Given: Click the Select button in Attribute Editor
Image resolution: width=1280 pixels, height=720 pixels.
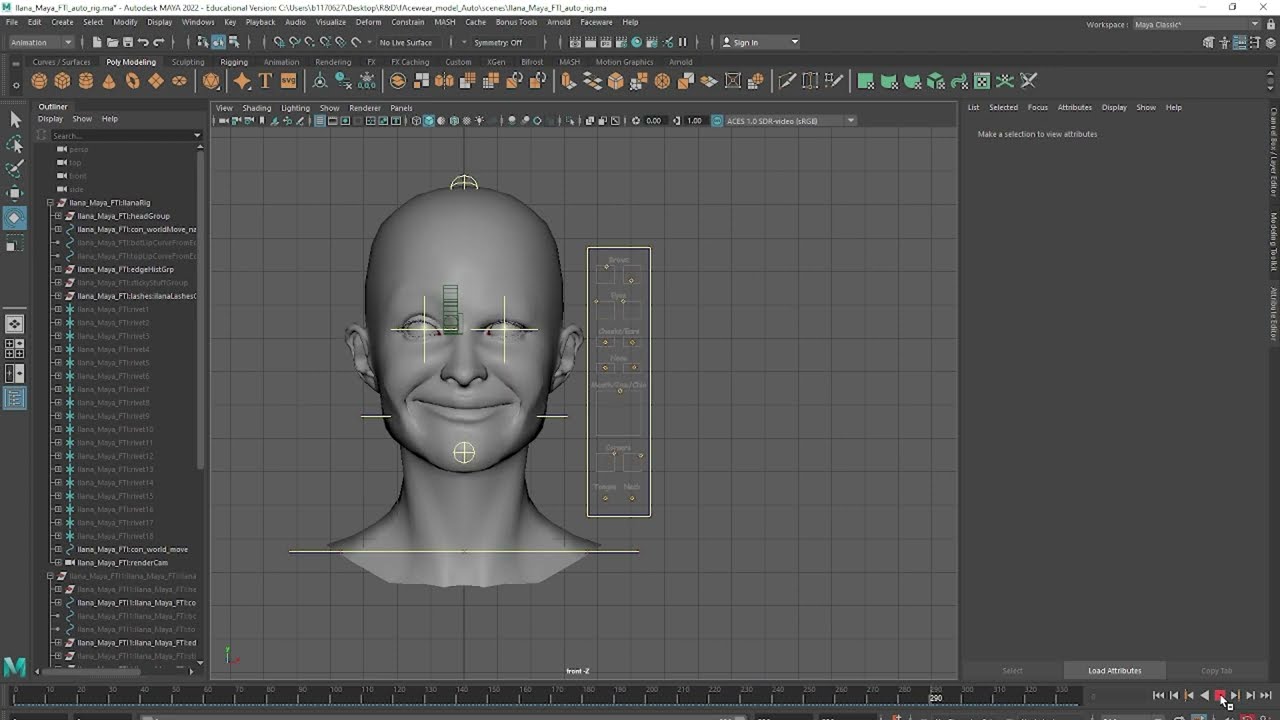Looking at the screenshot, I should (1012, 671).
